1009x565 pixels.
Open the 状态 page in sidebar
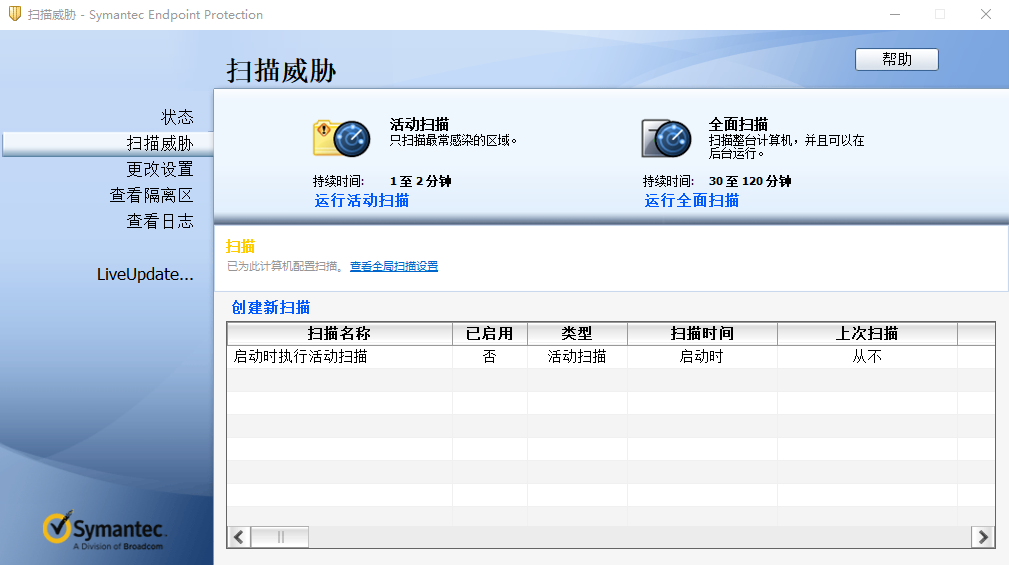click(177, 118)
